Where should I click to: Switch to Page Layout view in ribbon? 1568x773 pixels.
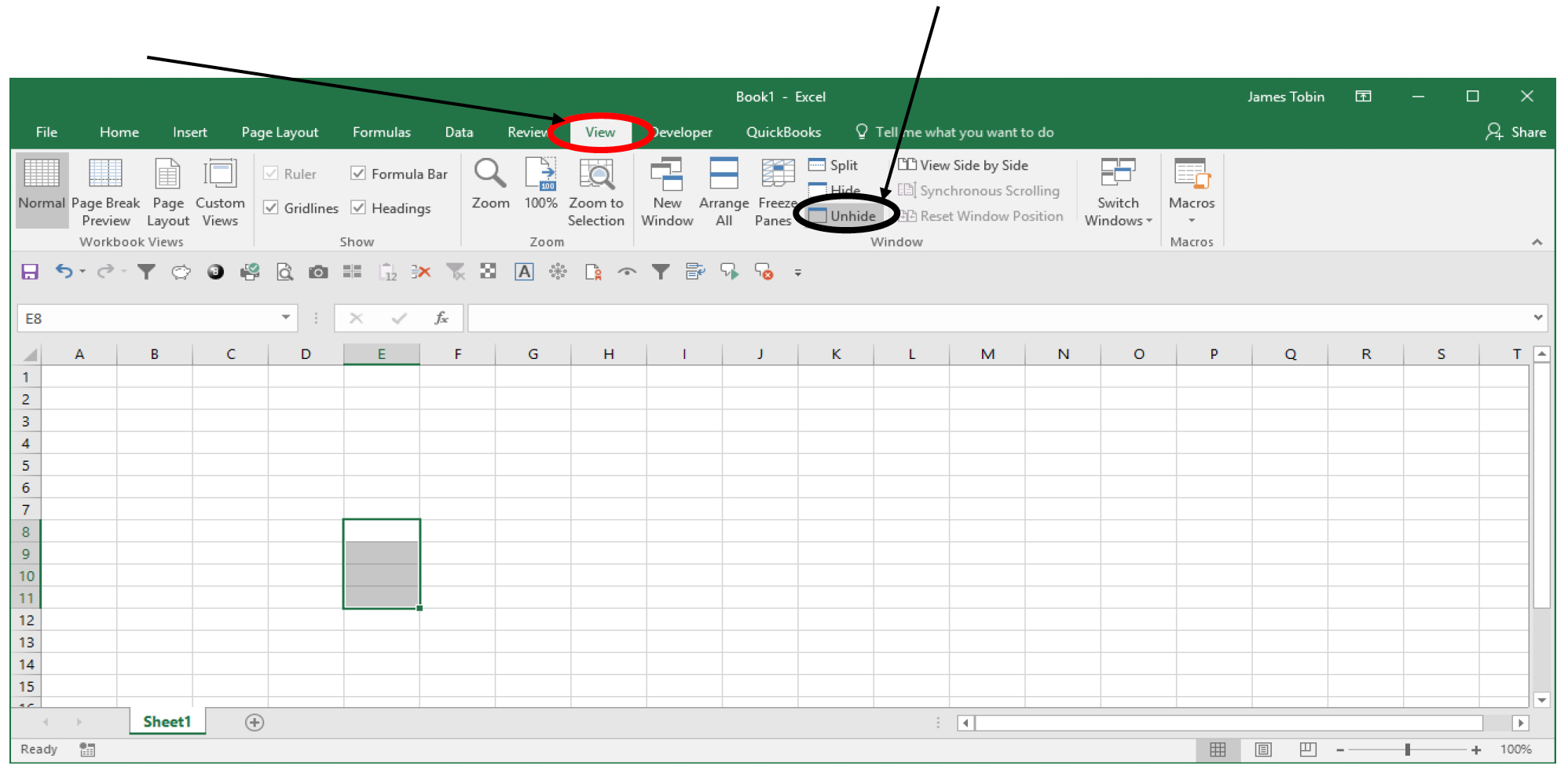[x=168, y=192]
